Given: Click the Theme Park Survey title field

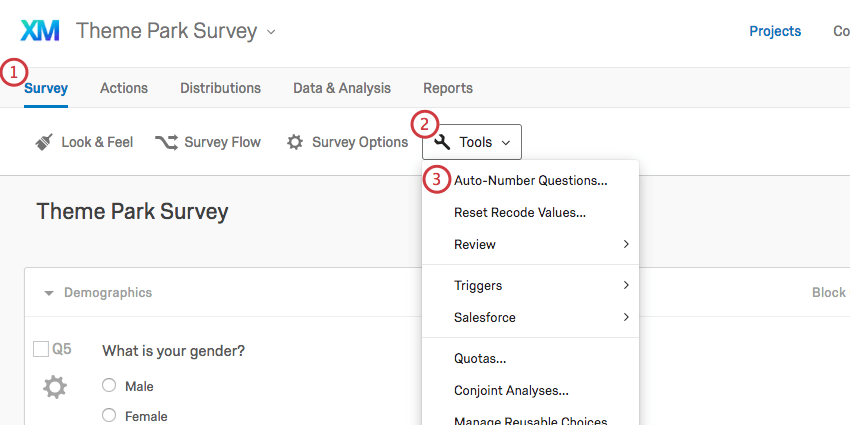Looking at the screenshot, I should coord(133,211).
